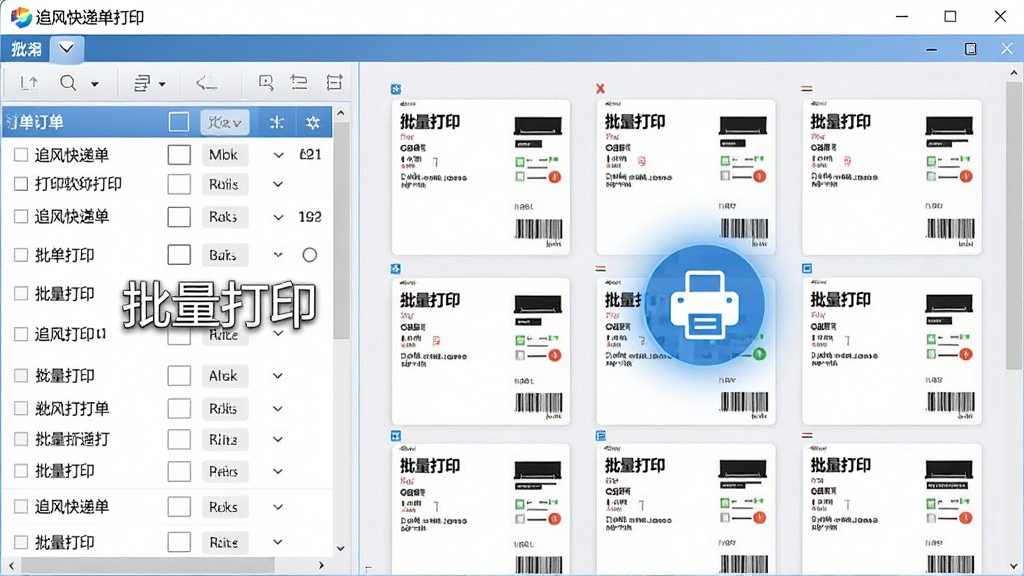Open the header dropdown left of the asterisk icon
This screenshot has height=576, width=1024.
225,122
